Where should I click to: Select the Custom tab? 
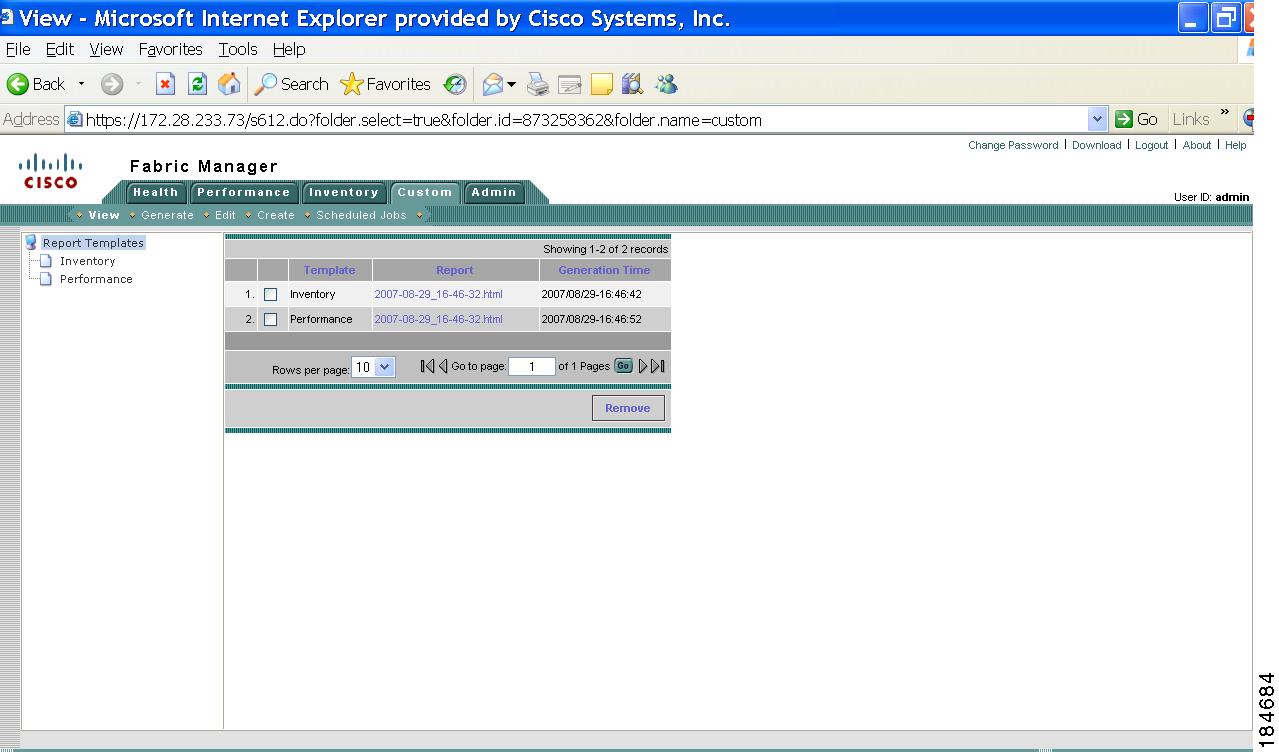[424, 193]
